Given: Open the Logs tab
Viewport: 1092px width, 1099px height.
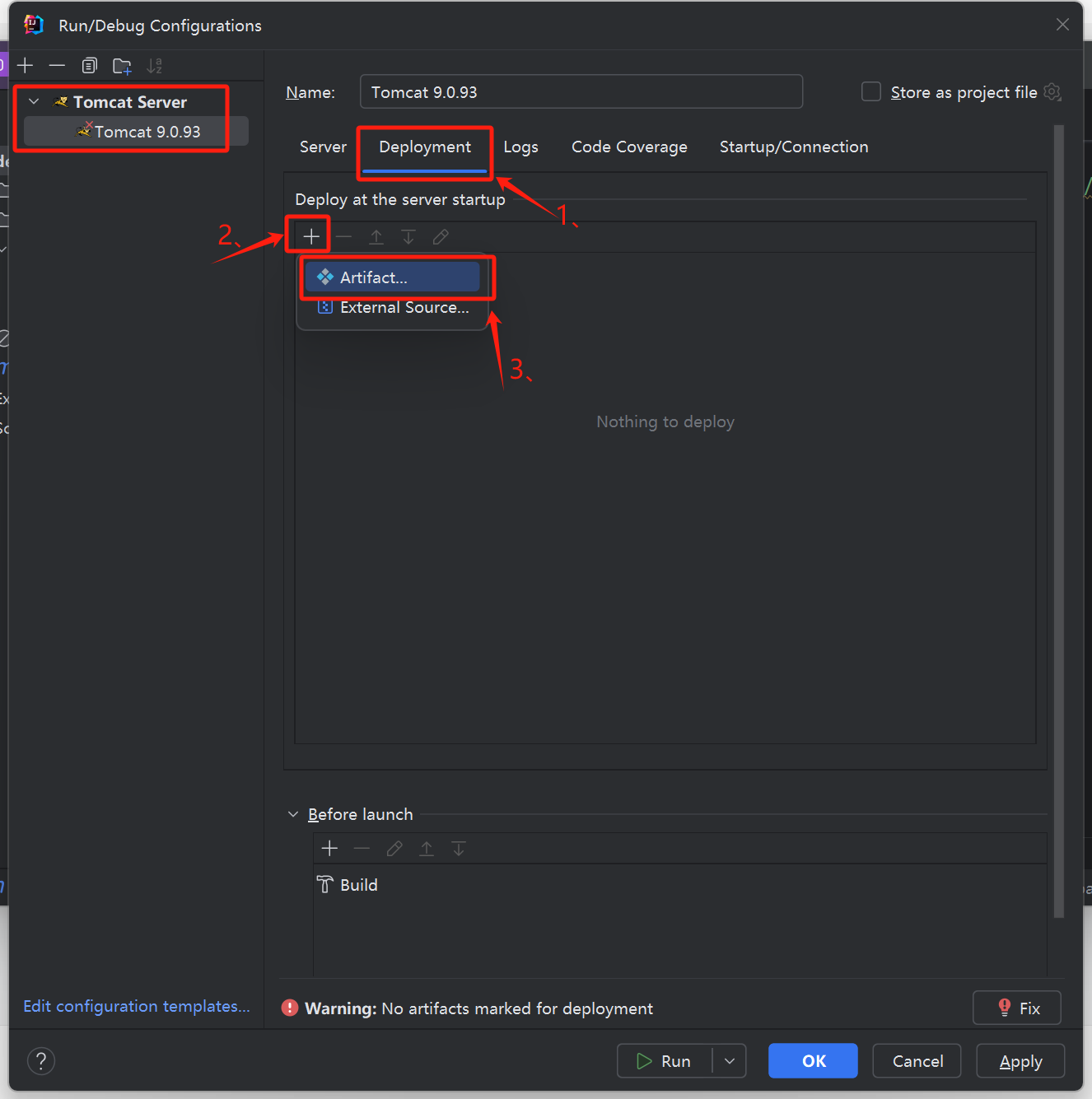Looking at the screenshot, I should pos(520,147).
